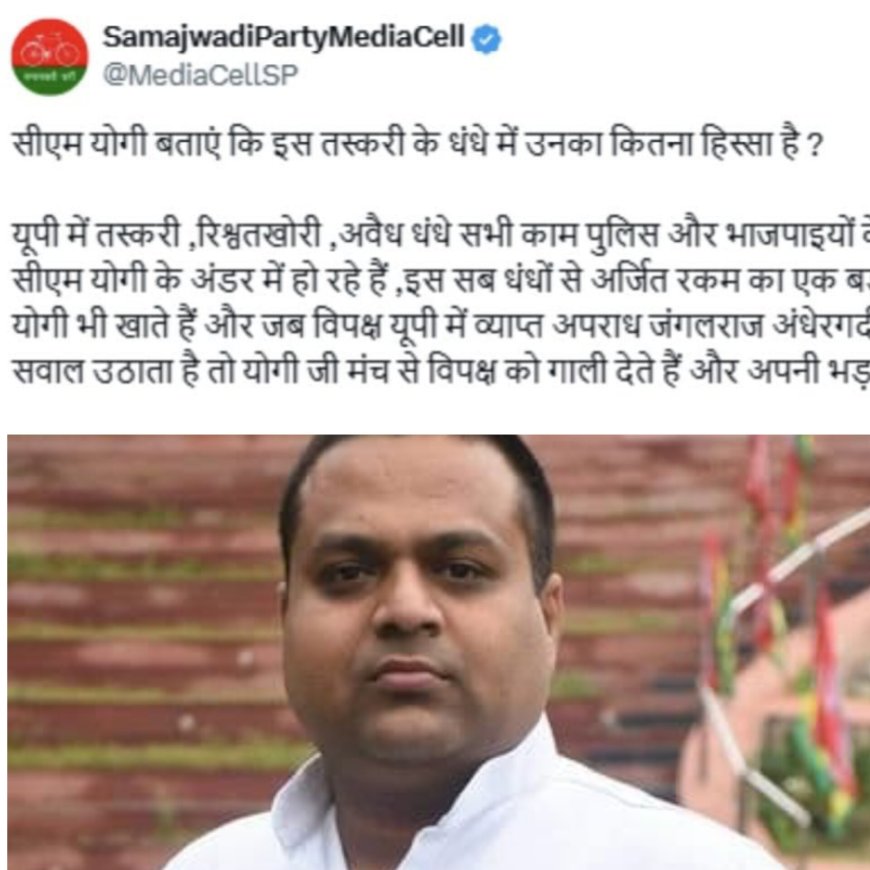Image resolution: width=870 pixels, height=870 pixels.
Task: Click the question mark ending the first line
Action: click(x=815, y=146)
